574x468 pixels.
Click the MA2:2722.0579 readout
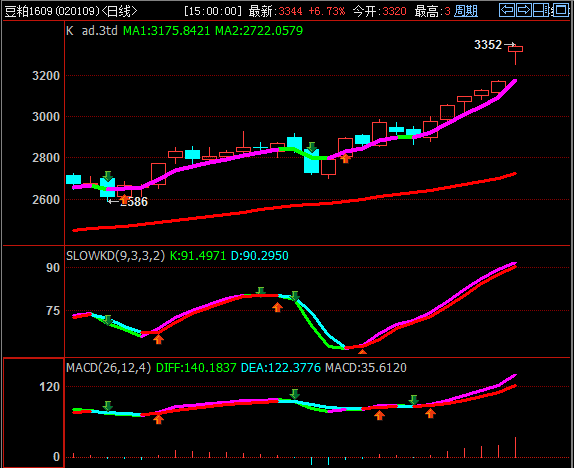pyautogui.click(x=259, y=30)
